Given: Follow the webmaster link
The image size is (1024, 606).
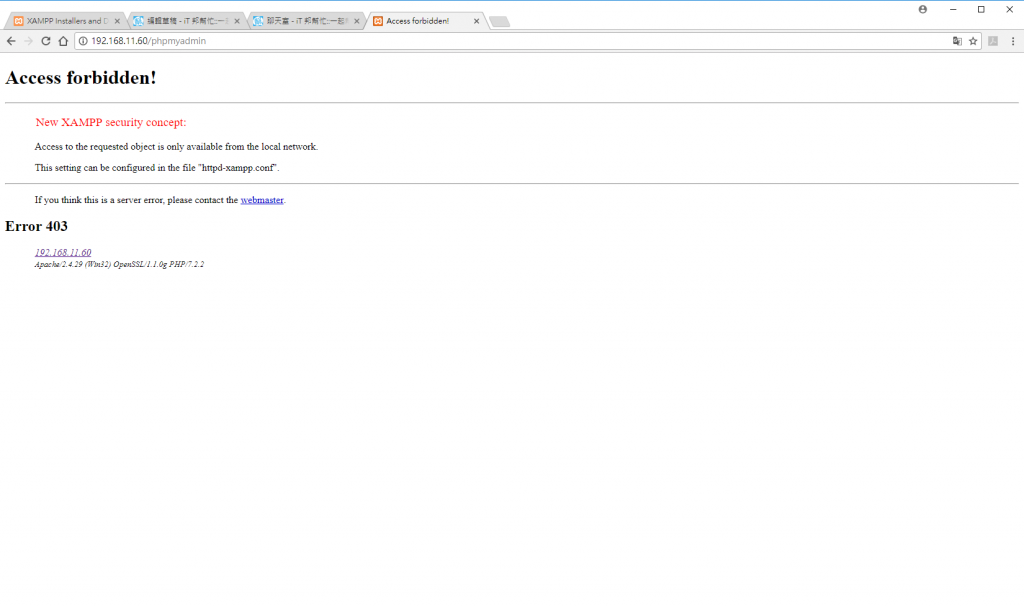Looking at the screenshot, I should point(262,200).
